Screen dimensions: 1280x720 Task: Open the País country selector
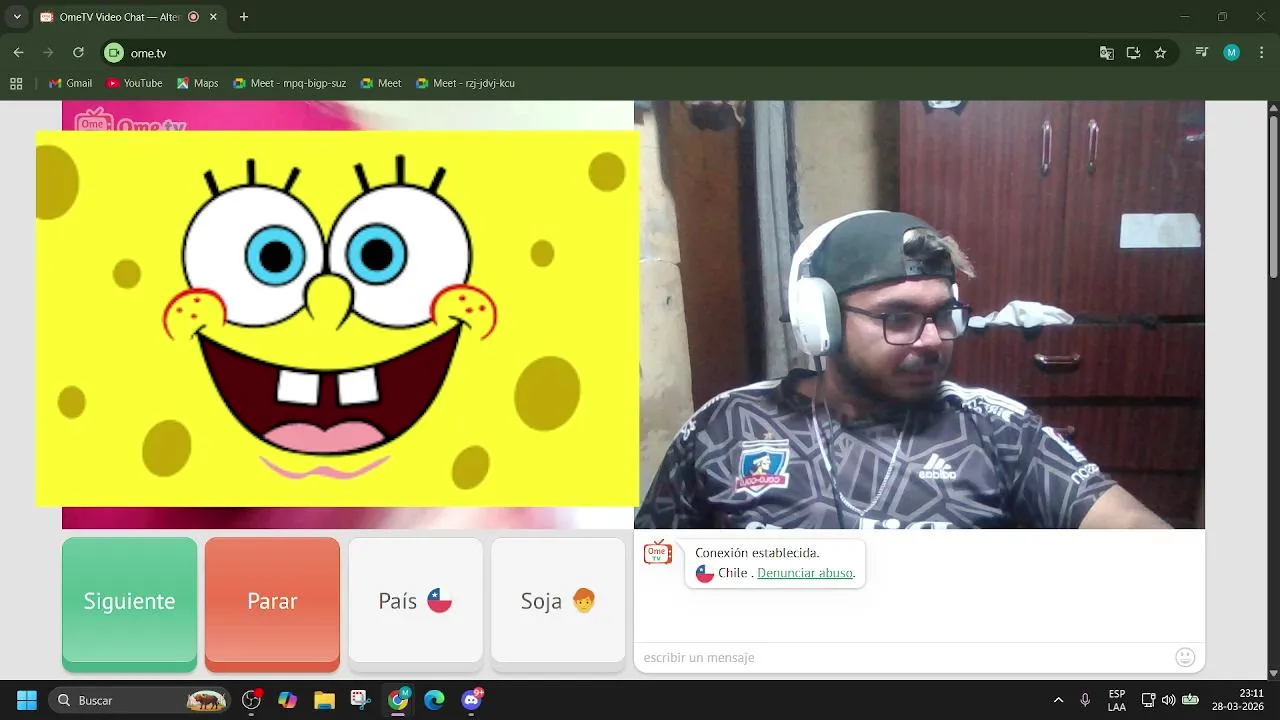(415, 601)
